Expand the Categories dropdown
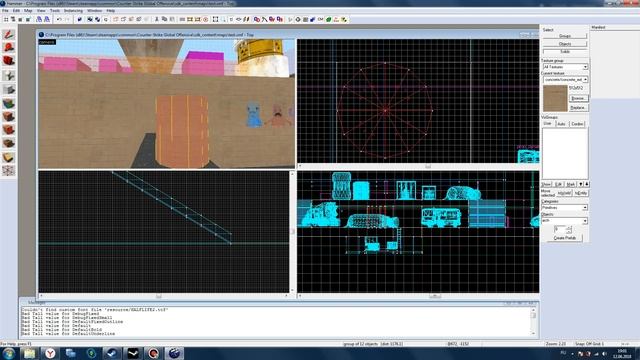The image size is (640, 360). [x=564, y=207]
